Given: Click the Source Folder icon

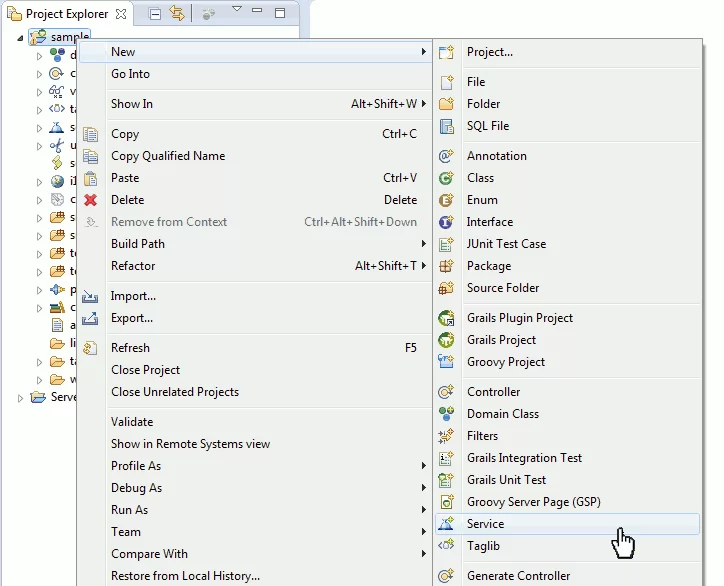Looking at the screenshot, I should point(446,288).
